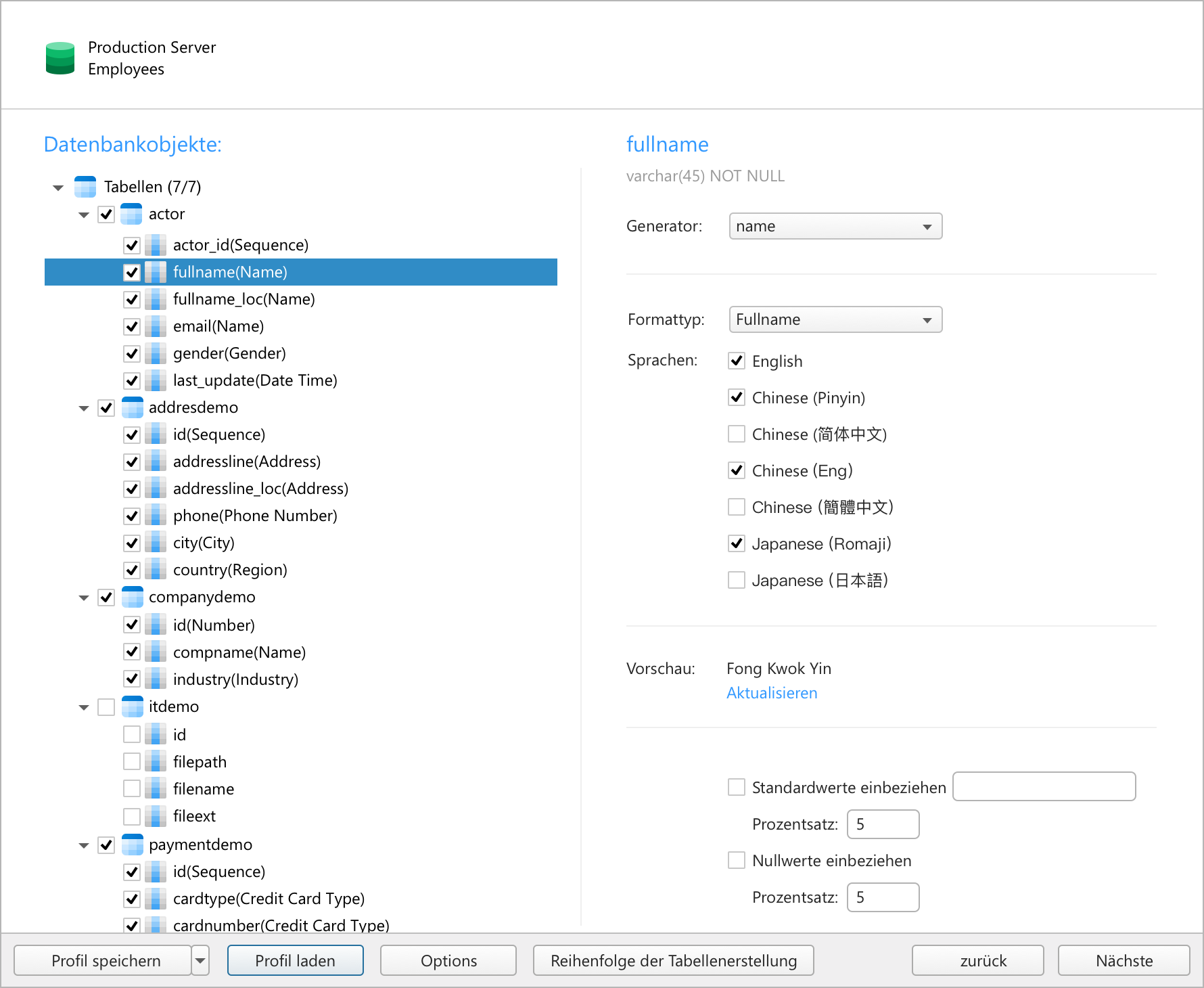
Task: Click column icon beside industry(Industry)
Action: 156,679
